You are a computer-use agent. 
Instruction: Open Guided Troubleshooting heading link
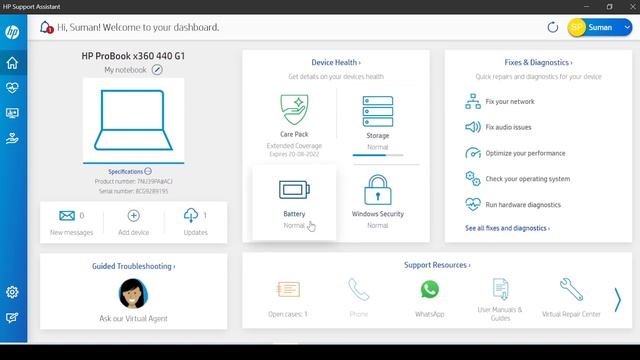click(x=133, y=266)
